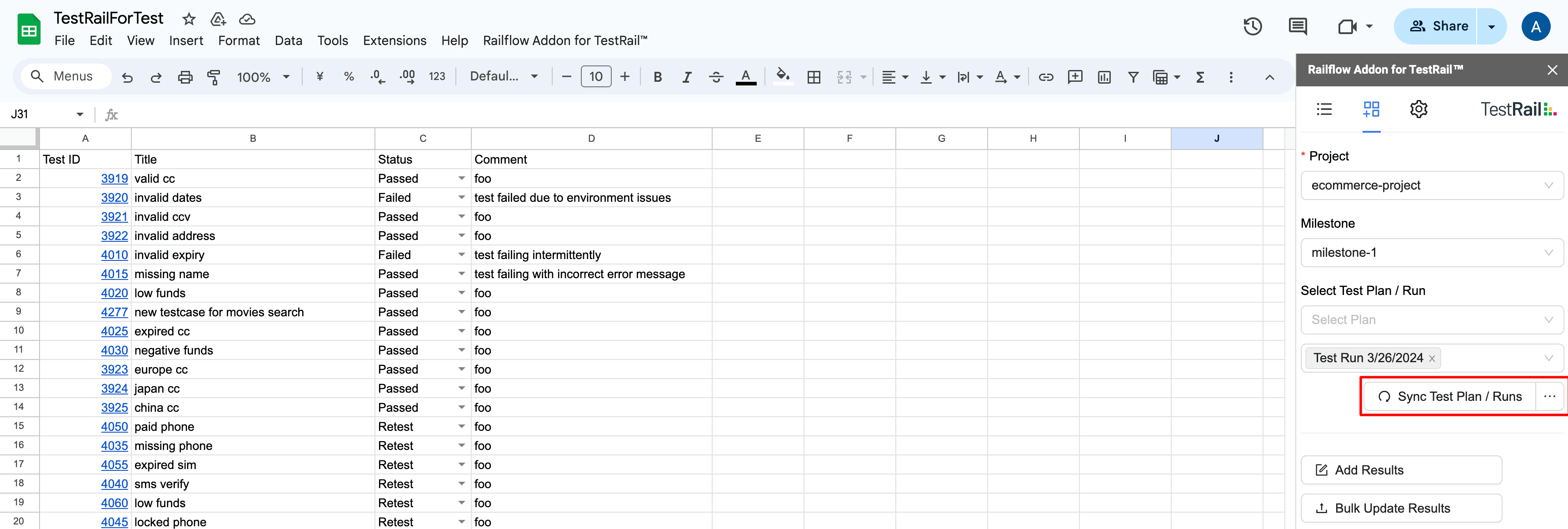The height and width of the screenshot is (529, 1568).
Task: Open status dropdown for invalid dates row
Action: (x=461, y=197)
